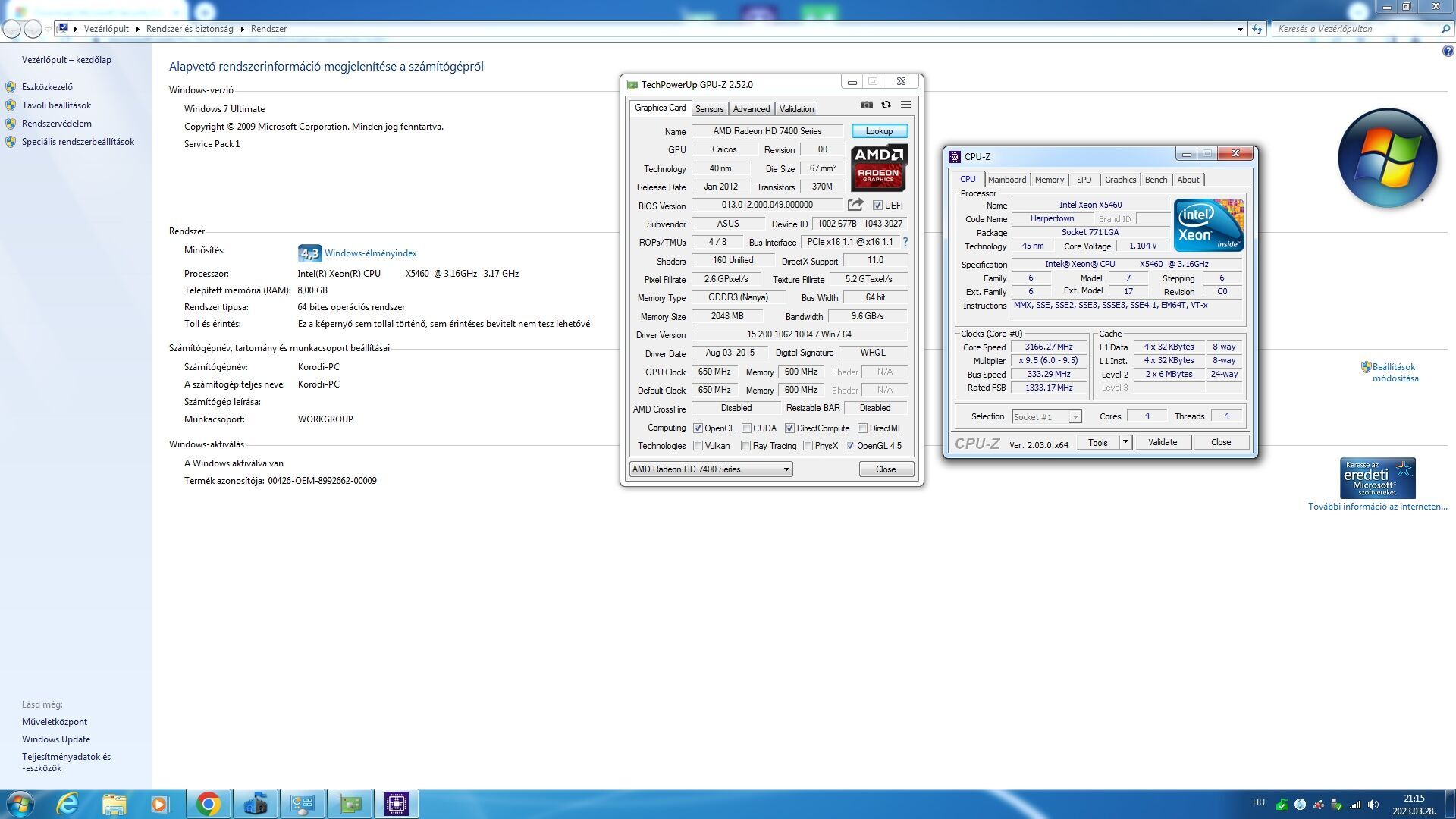Image resolution: width=1456 pixels, height=819 pixels.
Task: Click the search magnifier in Control Panel
Action: pyautogui.click(x=1445, y=29)
